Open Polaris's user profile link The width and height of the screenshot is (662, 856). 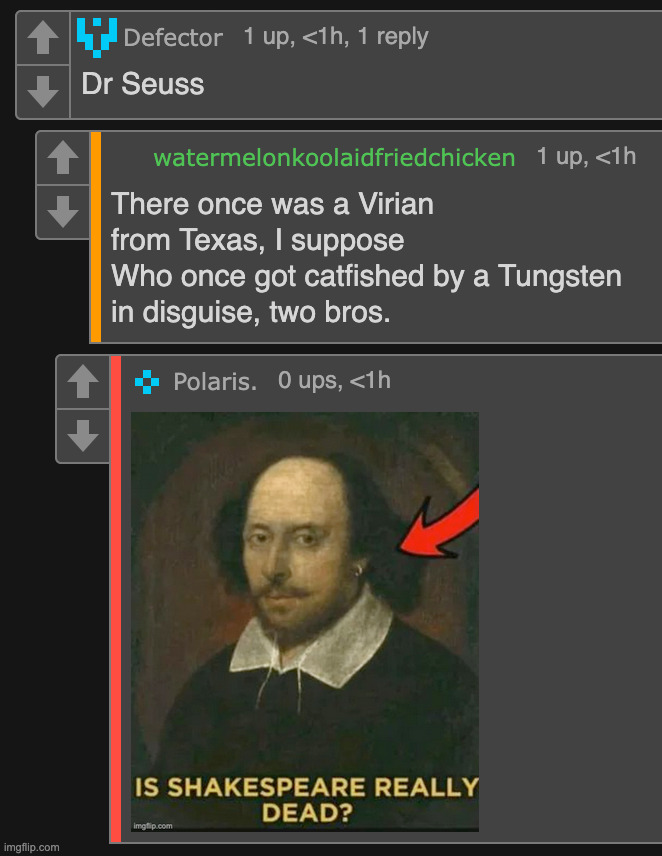coord(215,382)
